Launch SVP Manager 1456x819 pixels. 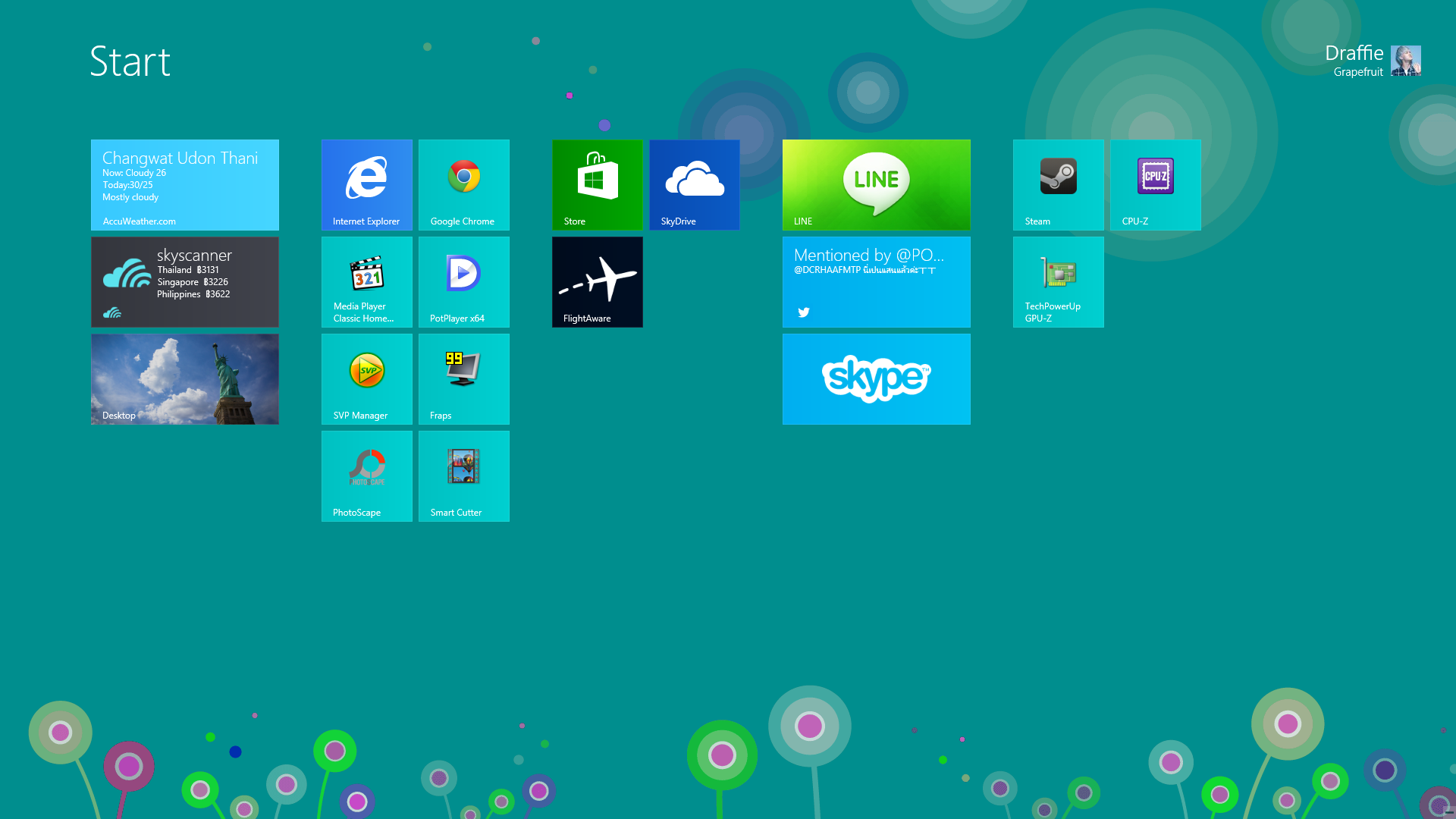click(367, 378)
